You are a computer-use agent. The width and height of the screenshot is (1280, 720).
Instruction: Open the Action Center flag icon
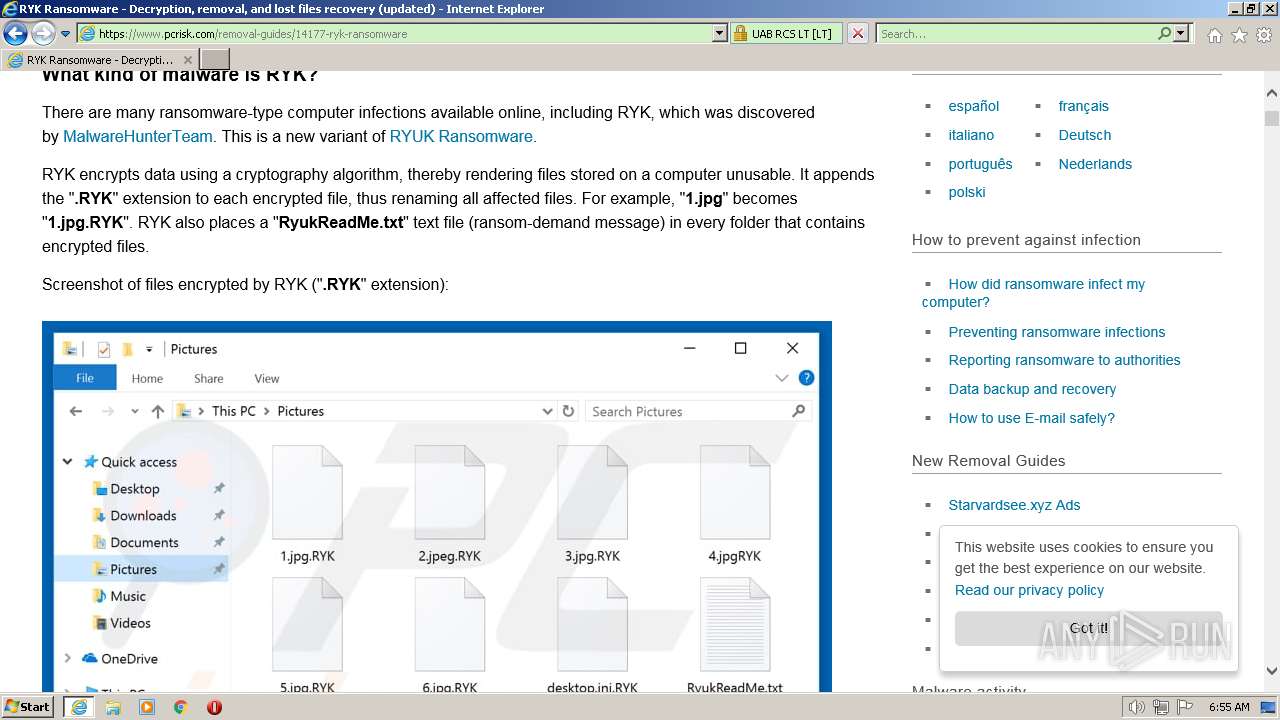(x=1185, y=707)
